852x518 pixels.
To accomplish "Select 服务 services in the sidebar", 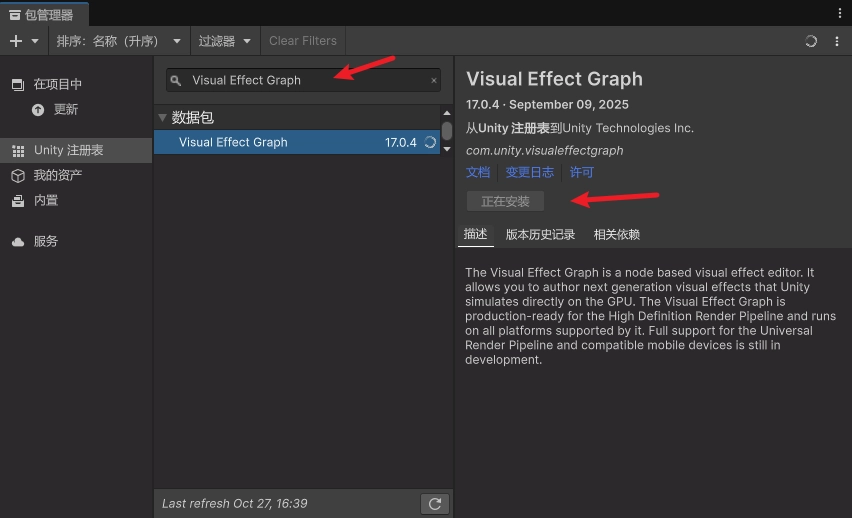I will tap(45, 241).
